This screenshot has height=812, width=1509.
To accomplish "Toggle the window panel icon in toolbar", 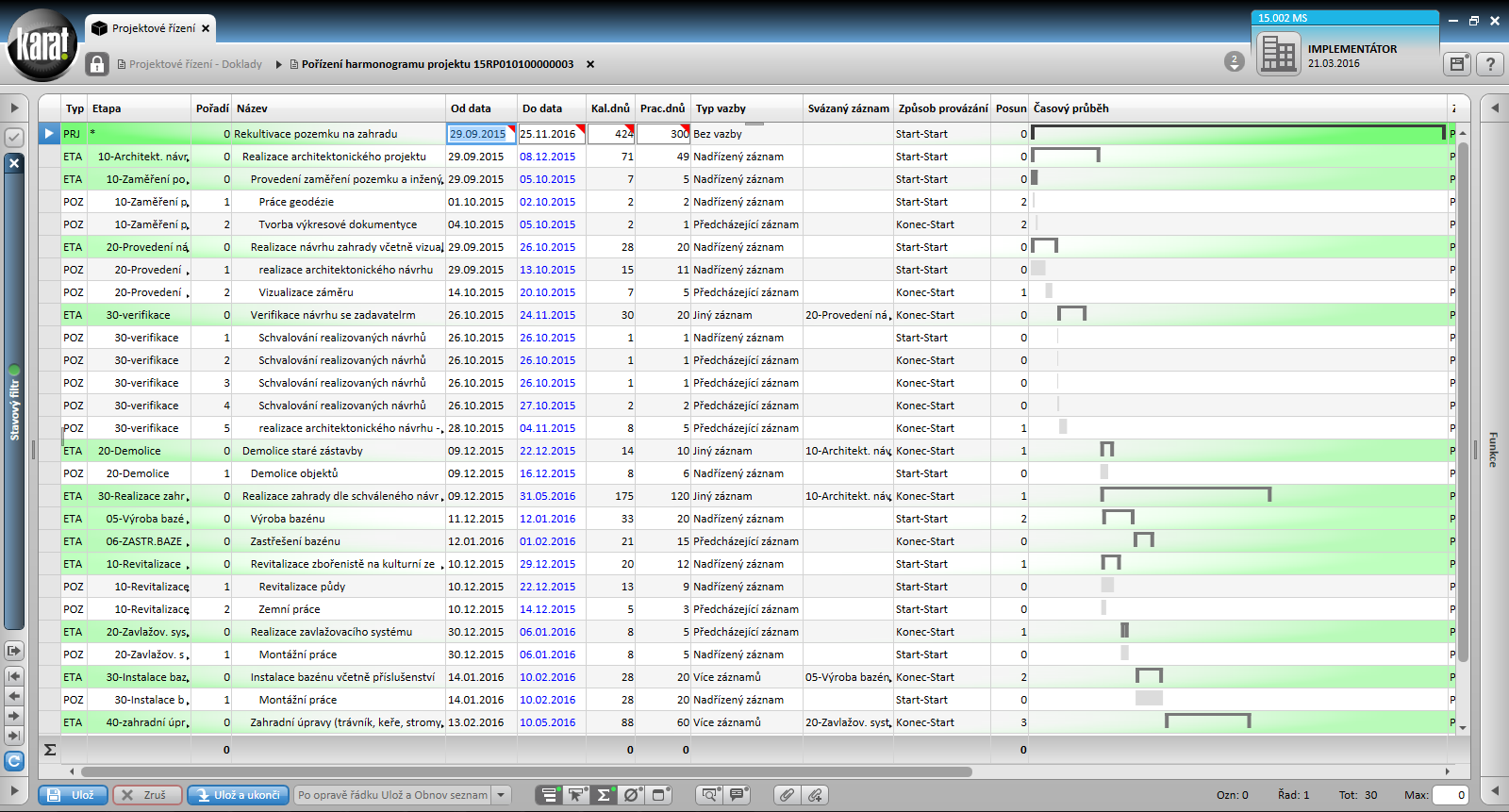I will click(659, 795).
